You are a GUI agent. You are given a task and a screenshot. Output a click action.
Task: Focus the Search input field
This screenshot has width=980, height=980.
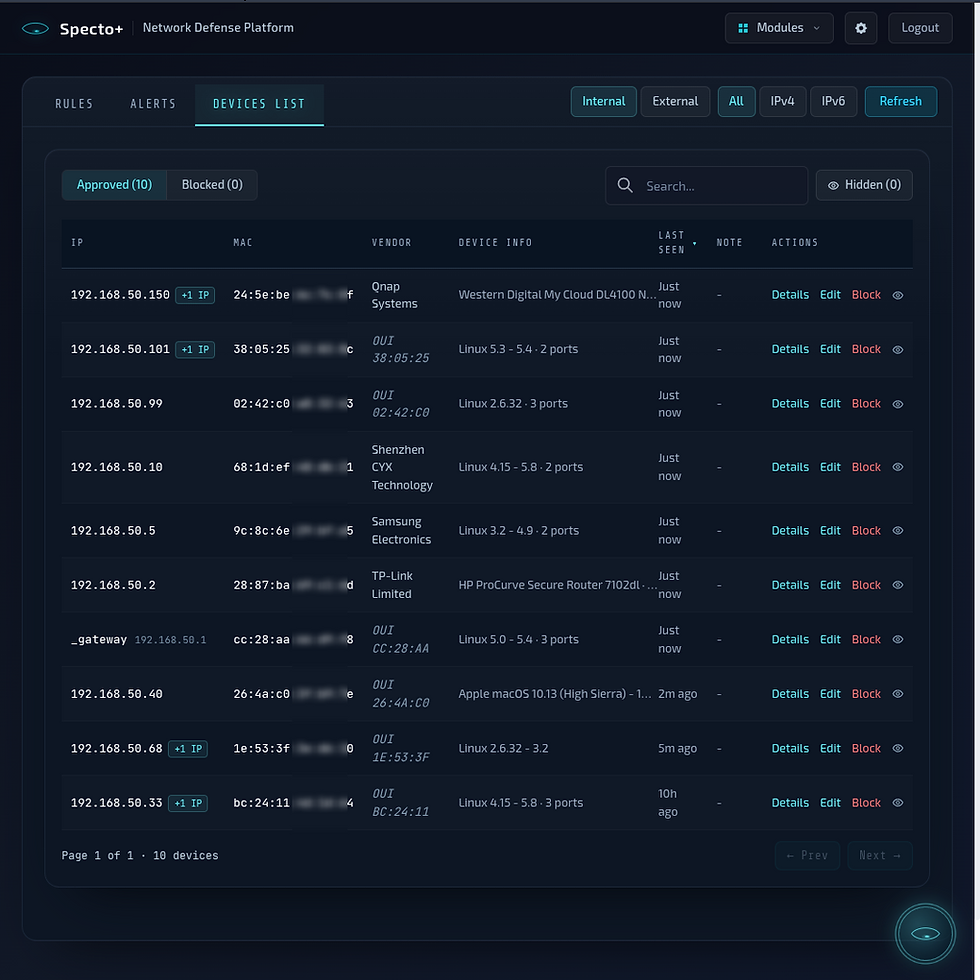(706, 186)
